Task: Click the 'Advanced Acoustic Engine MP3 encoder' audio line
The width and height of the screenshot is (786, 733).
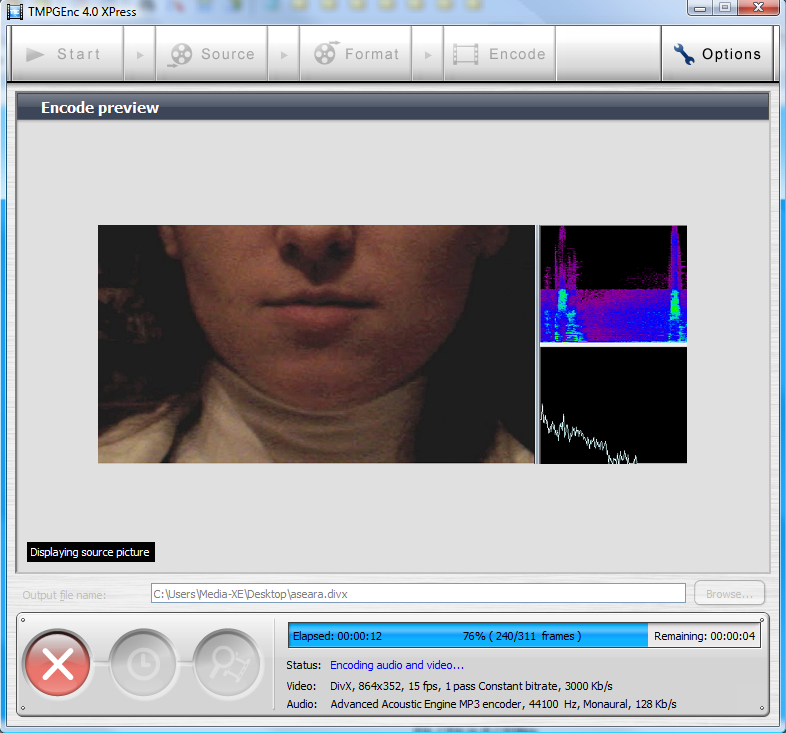Action: click(x=503, y=704)
